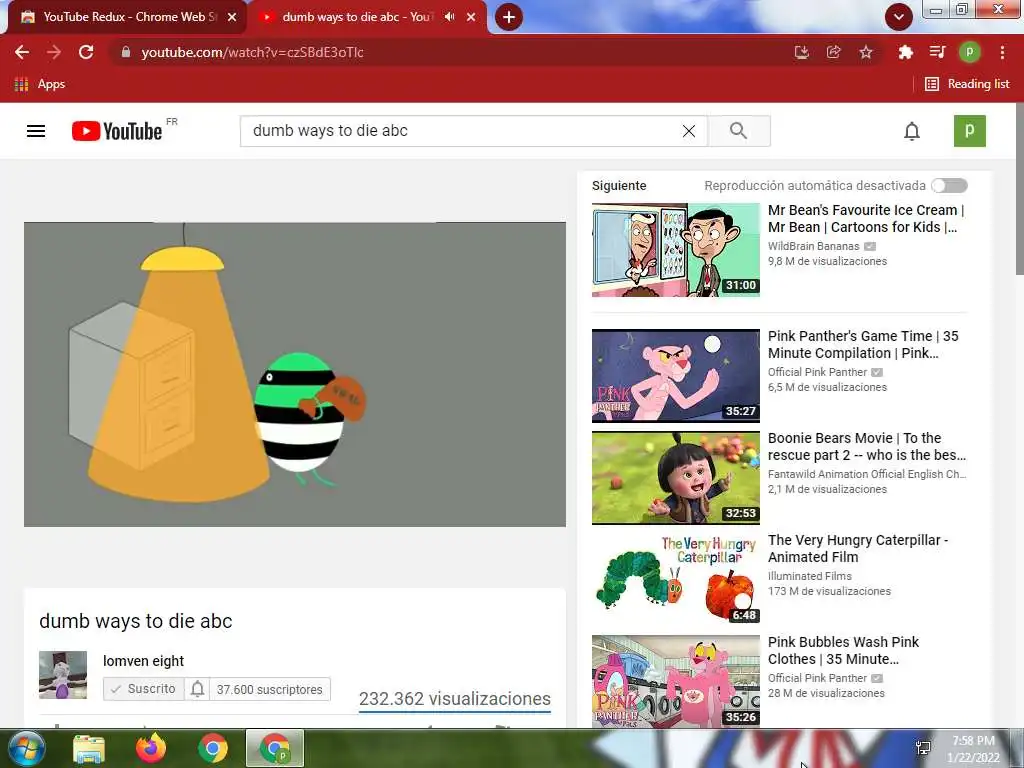The height and width of the screenshot is (768, 1024).
Task: Click the Siguiente heading
Action: coord(619,185)
